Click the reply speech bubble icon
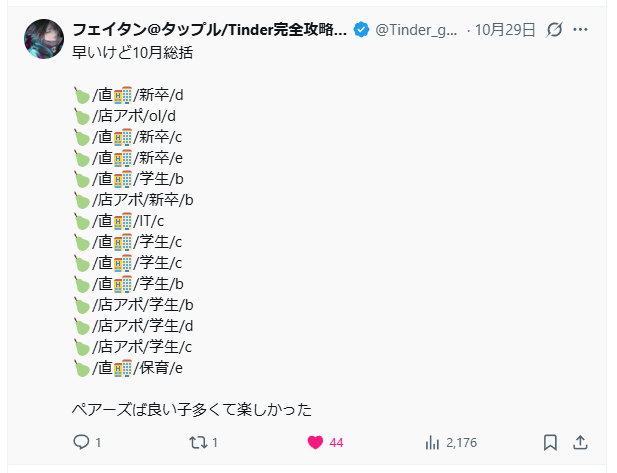The width and height of the screenshot is (617, 473). coord(82,442)
